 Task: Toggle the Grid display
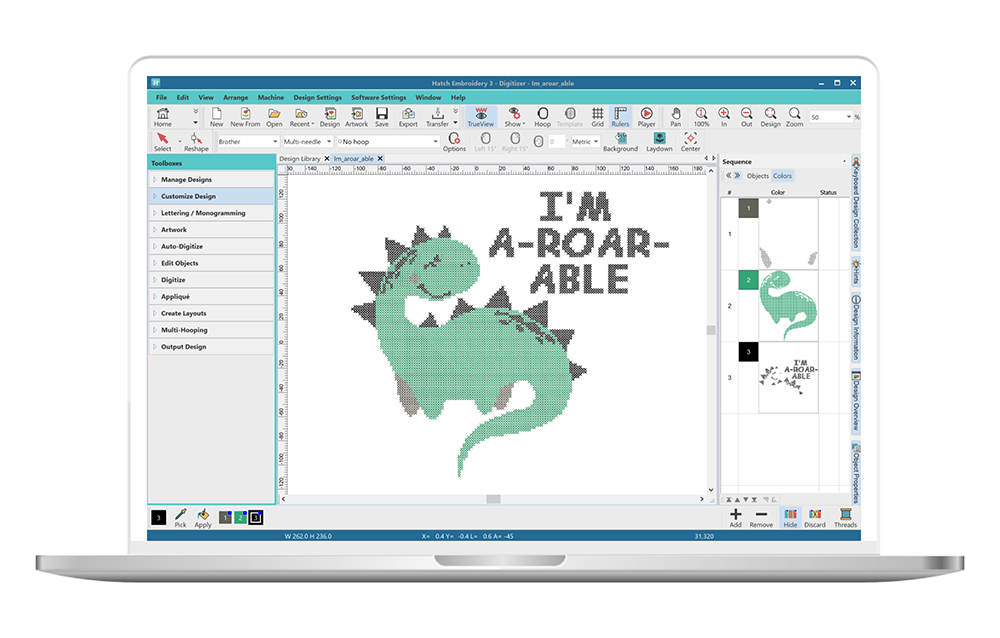pos(597,117)
